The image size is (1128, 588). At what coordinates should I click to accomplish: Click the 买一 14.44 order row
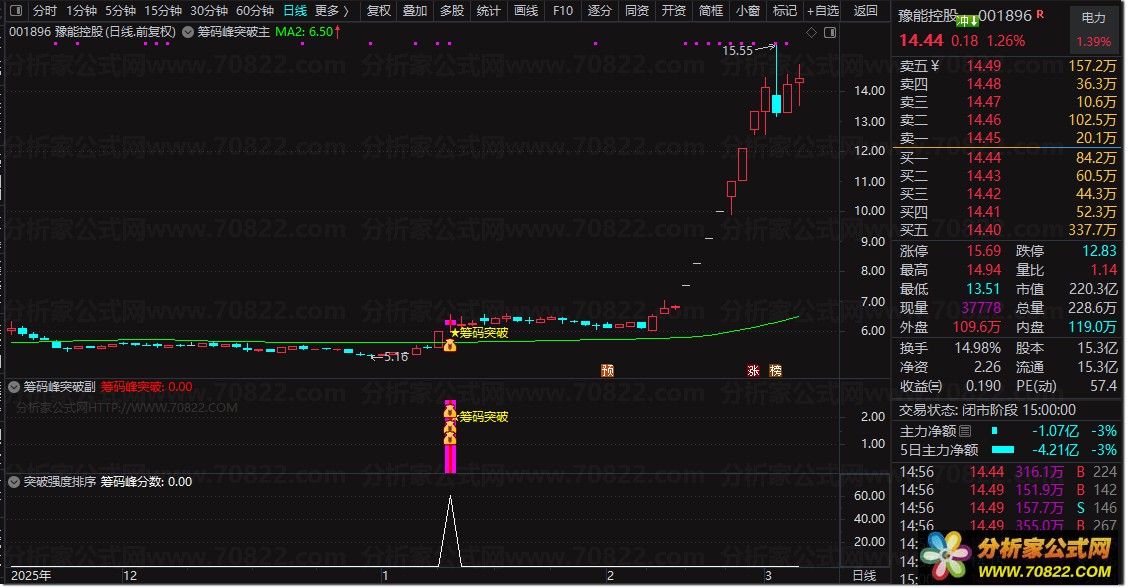tap(1008, 158)
